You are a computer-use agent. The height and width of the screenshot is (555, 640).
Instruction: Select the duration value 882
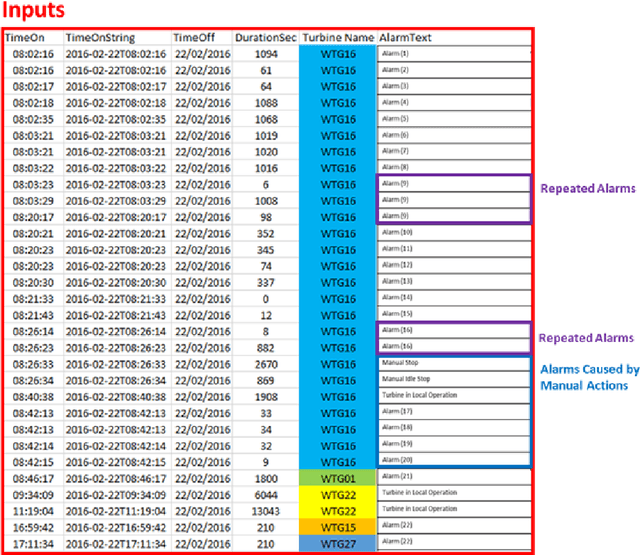(266, 348)
